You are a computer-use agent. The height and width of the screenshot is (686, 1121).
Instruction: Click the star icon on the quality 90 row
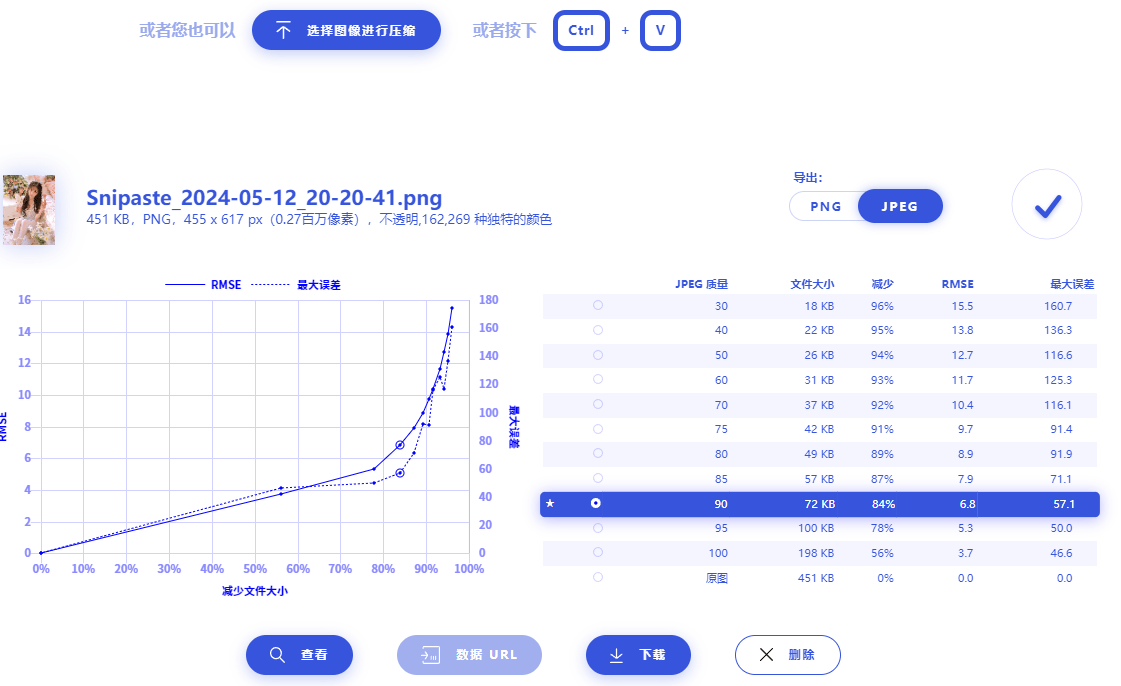click(550, 504)
